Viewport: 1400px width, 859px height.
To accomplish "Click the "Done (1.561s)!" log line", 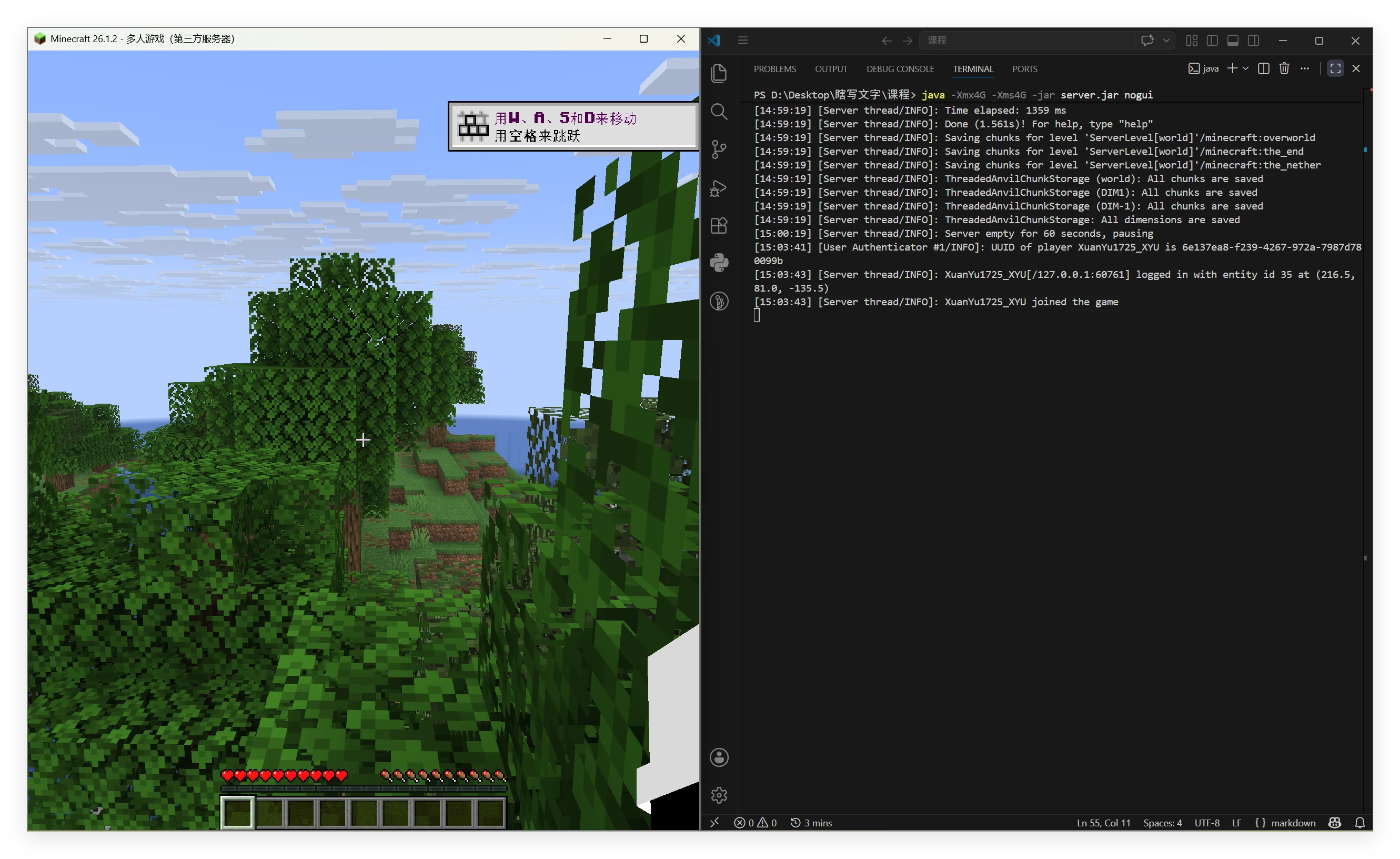I will [953, 124].
